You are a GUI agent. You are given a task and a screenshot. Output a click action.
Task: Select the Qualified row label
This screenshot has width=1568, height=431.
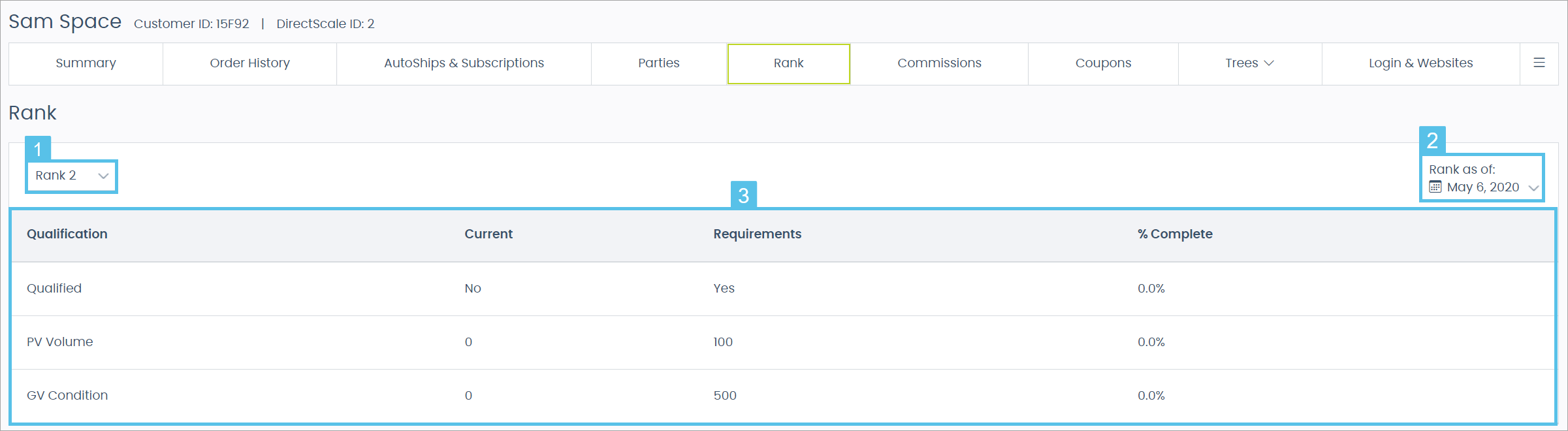[x=54, y=289]
